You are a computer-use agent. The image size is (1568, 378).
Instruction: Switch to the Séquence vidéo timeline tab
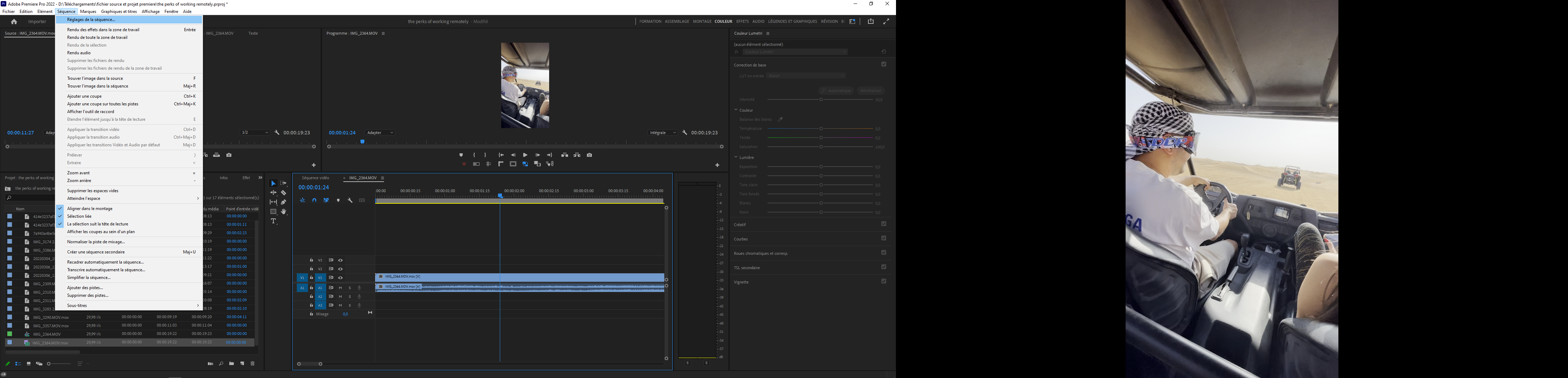coord(315,178)
